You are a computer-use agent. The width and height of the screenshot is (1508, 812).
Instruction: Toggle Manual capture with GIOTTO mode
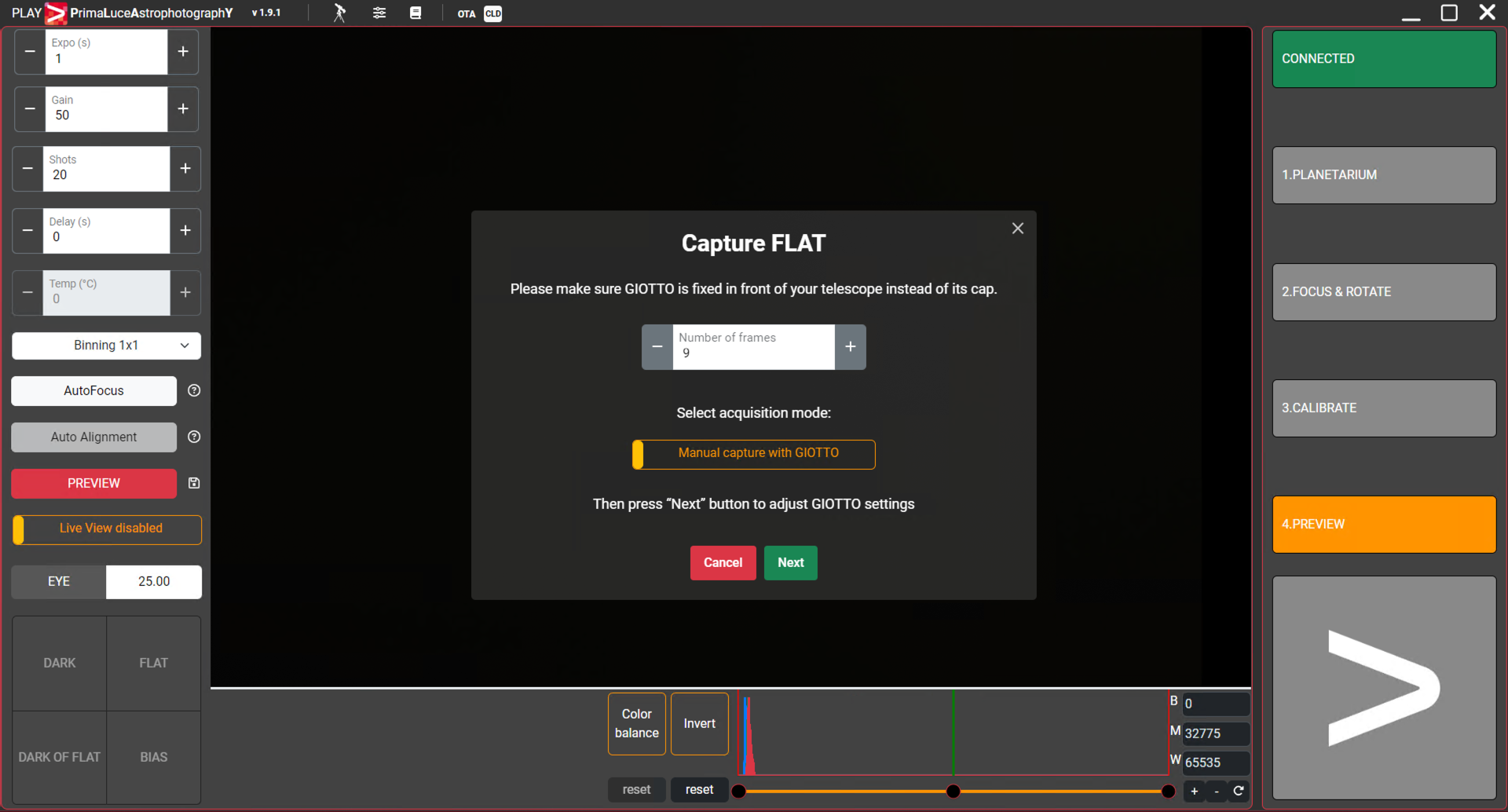(754, 454)
